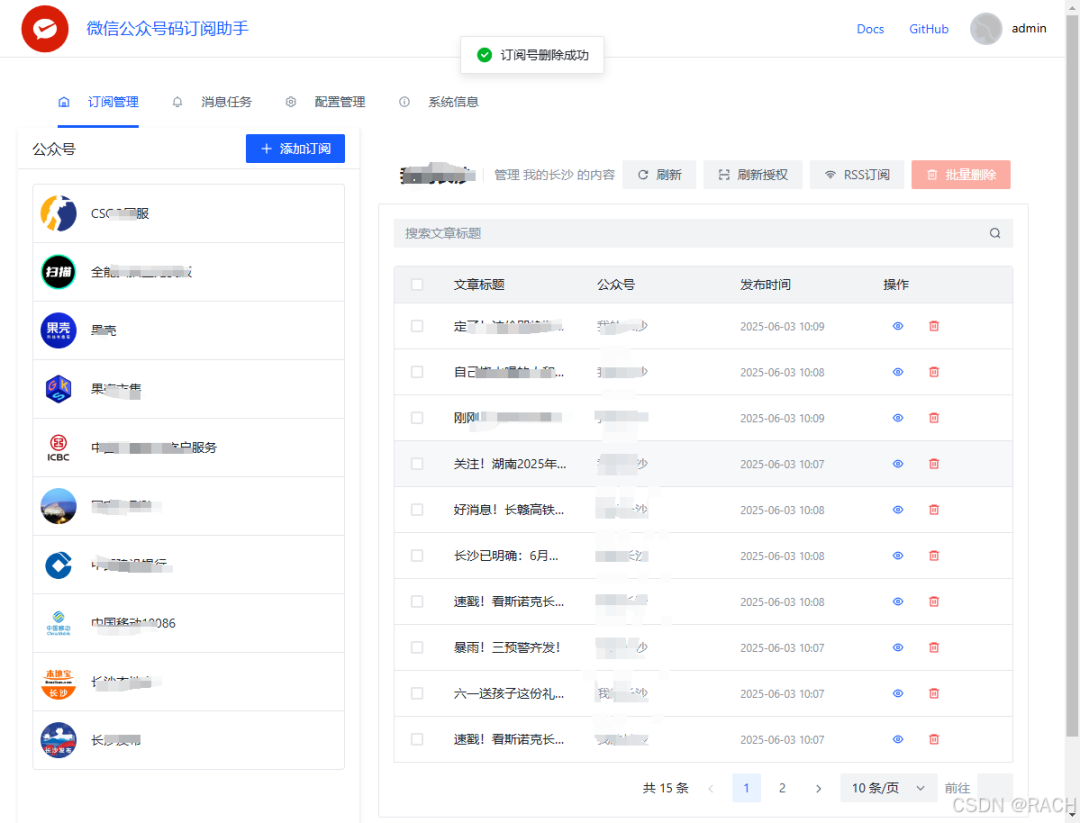Image resolution: width=1080 pixels, height=823 pixels.
Task: Click the 批量删除 button
Action: tap(961, 175)
